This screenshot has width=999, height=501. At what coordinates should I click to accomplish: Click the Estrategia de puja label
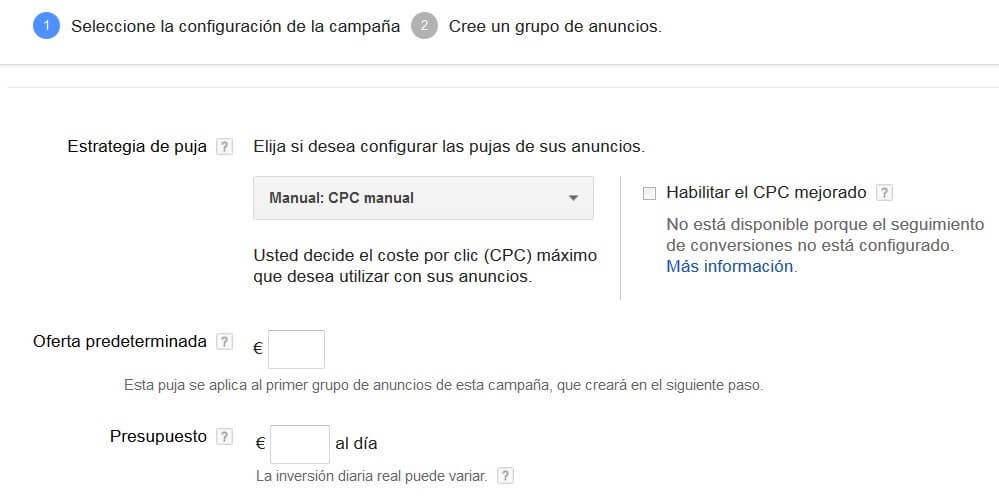137,147
